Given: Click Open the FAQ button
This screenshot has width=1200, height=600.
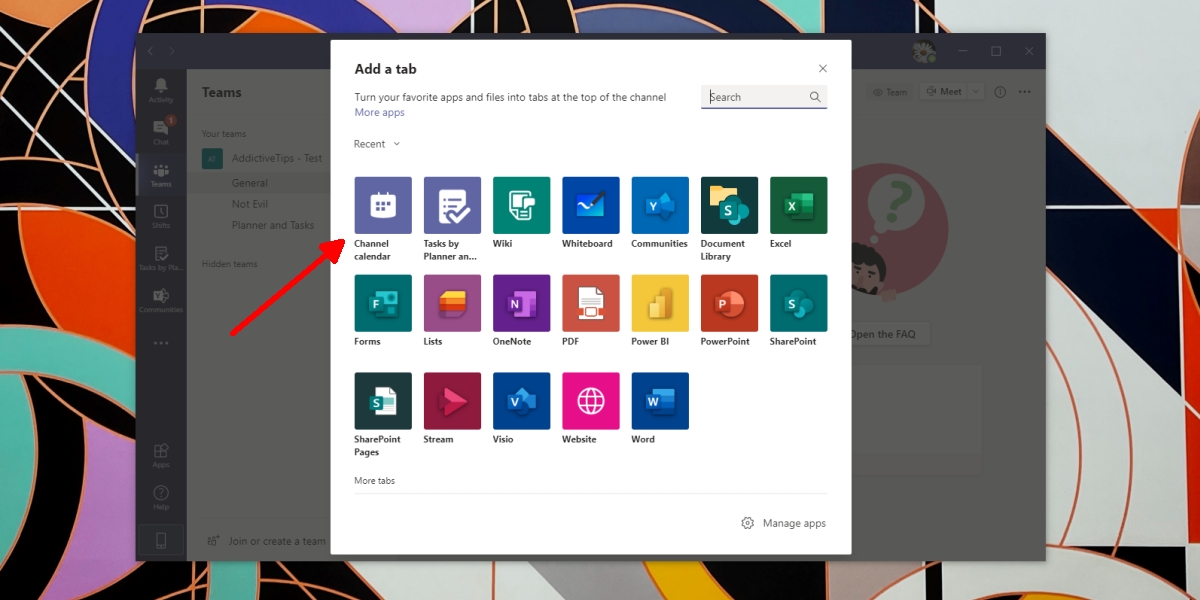Looking at the screenshot, I should click(x=882, y=334).
